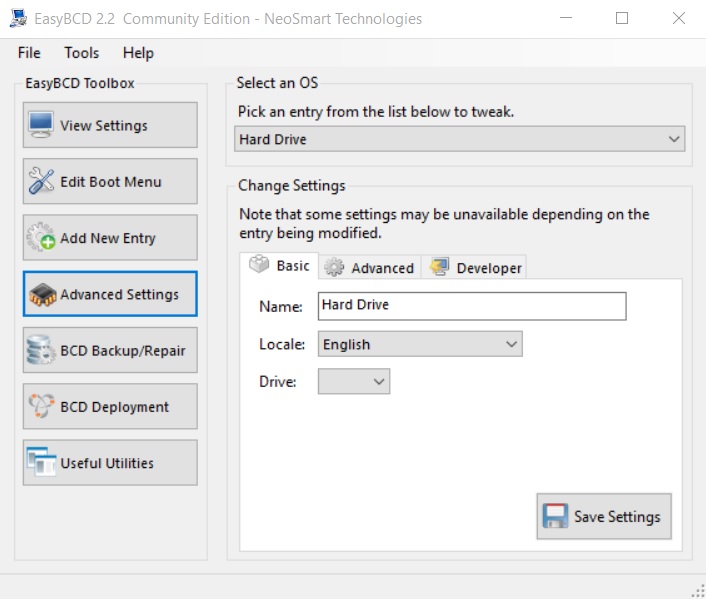This screenshot has height=599, width=706.
Task: Open the Locale dropdown showing English
Action: point(420,344)
